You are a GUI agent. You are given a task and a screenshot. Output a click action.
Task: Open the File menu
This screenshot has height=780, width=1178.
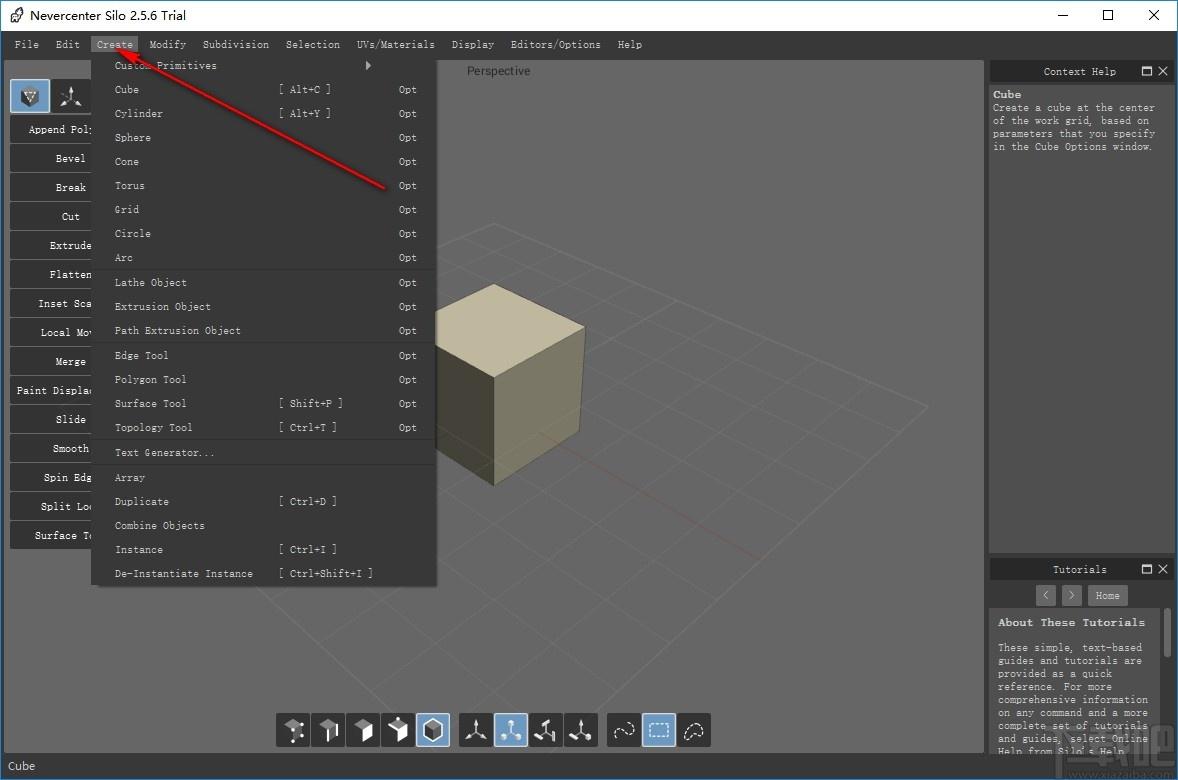27,44
